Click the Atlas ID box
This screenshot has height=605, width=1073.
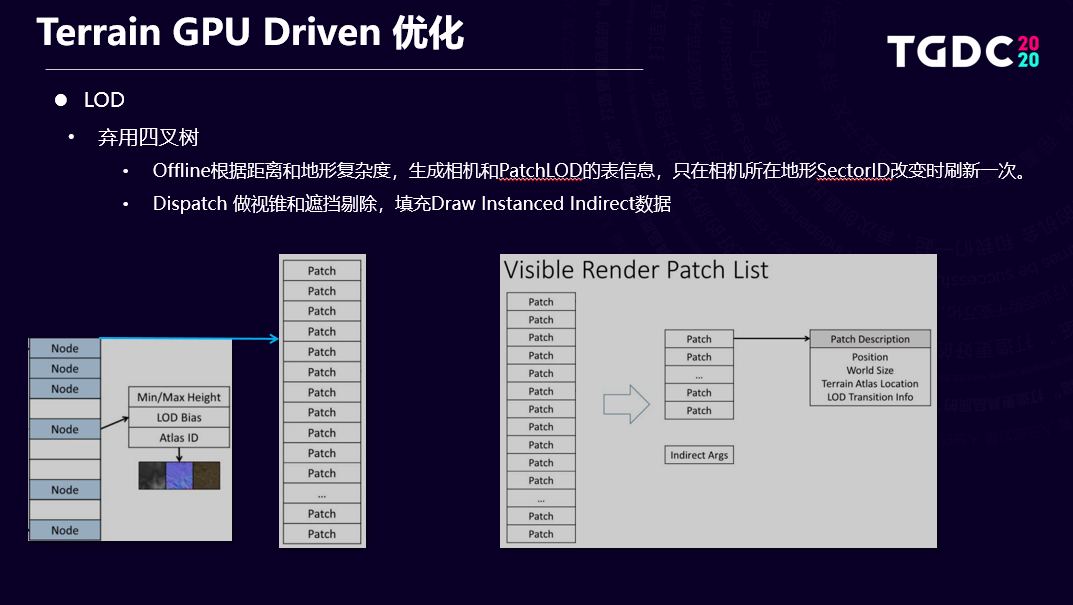[x=179, y=437]
